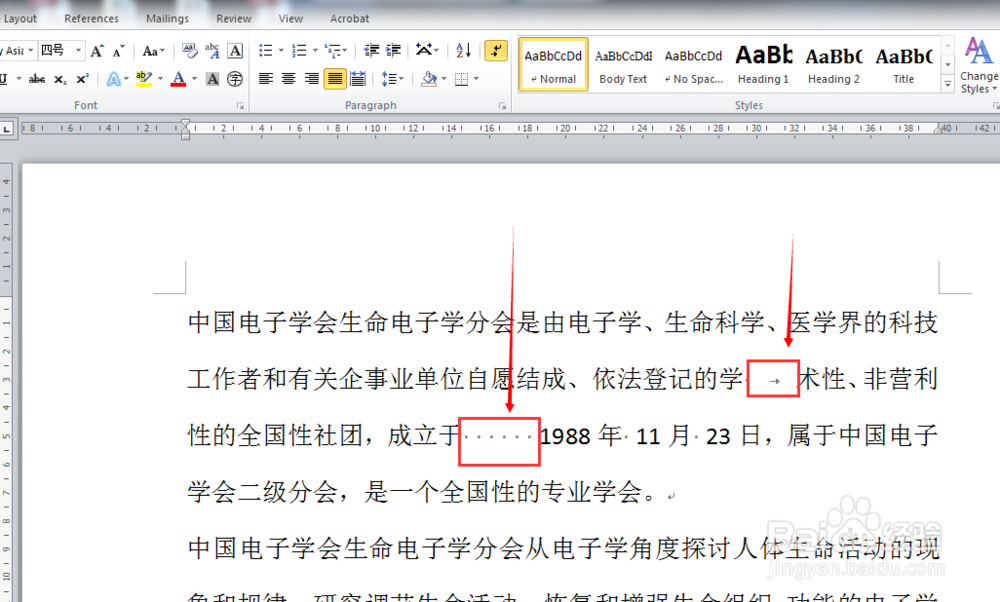Expand underline style options arrow
The height and width of the screenshot is (602, 1000).
coord(18,79)
